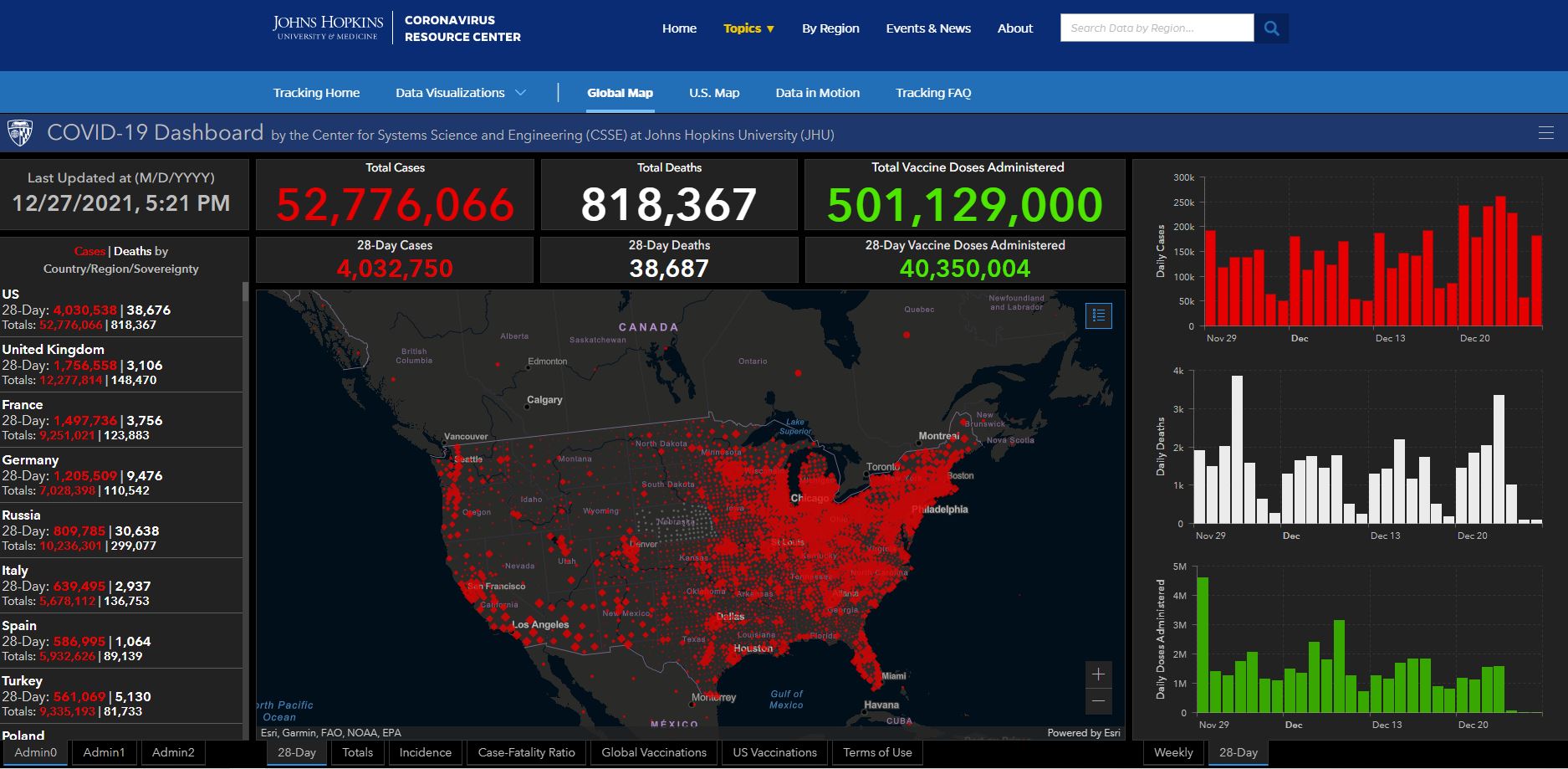
Task: Zoom out on the map
Action: pos(1099,701)
